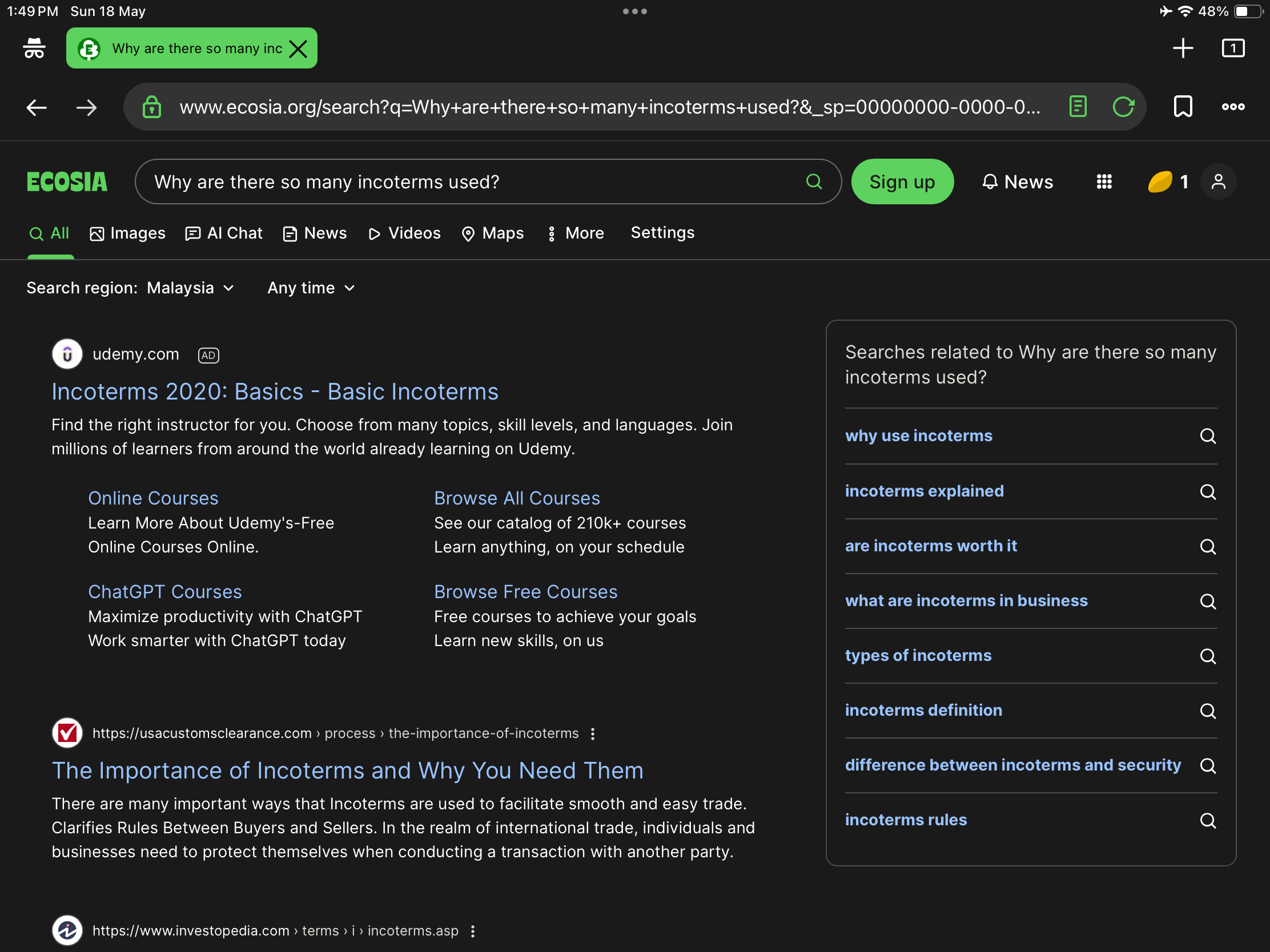Search 'are incoterms worth it' via its magnifier icon
Viewport: 1270px width, 952px height.
[1207, 546]
